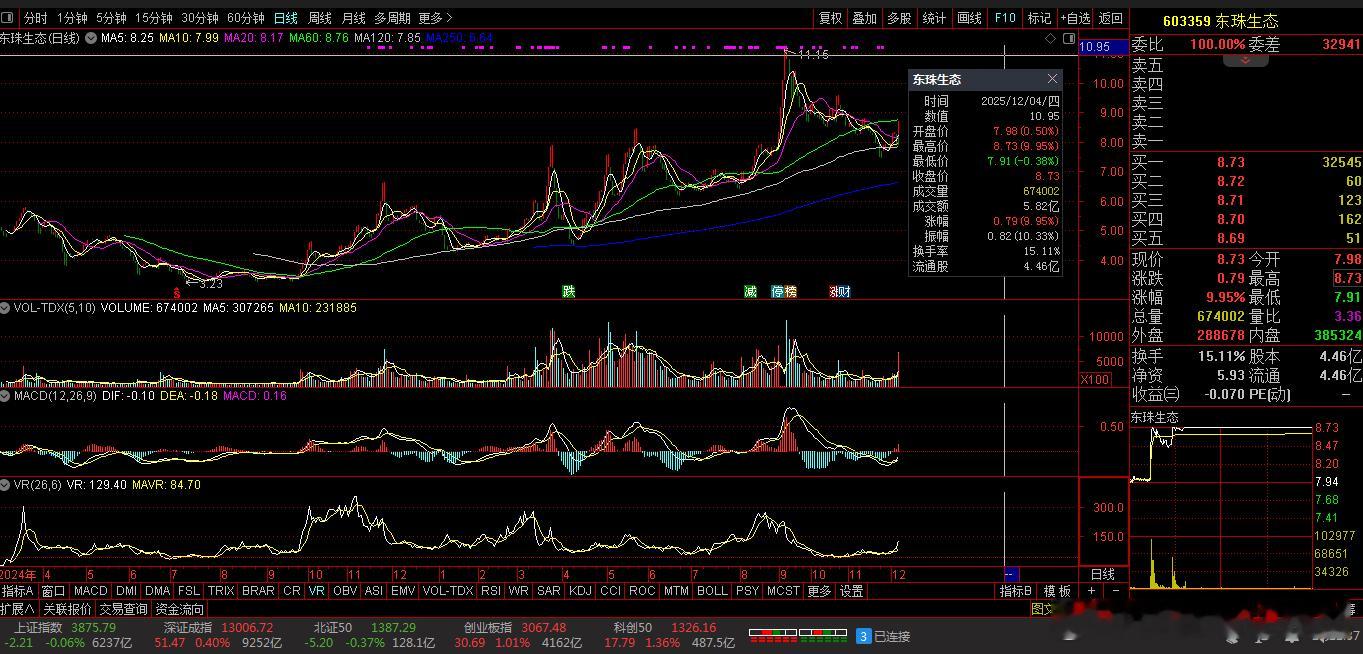Open the 指标A indicator group tab
This screenshot has height=654, width=1363.
18,591
